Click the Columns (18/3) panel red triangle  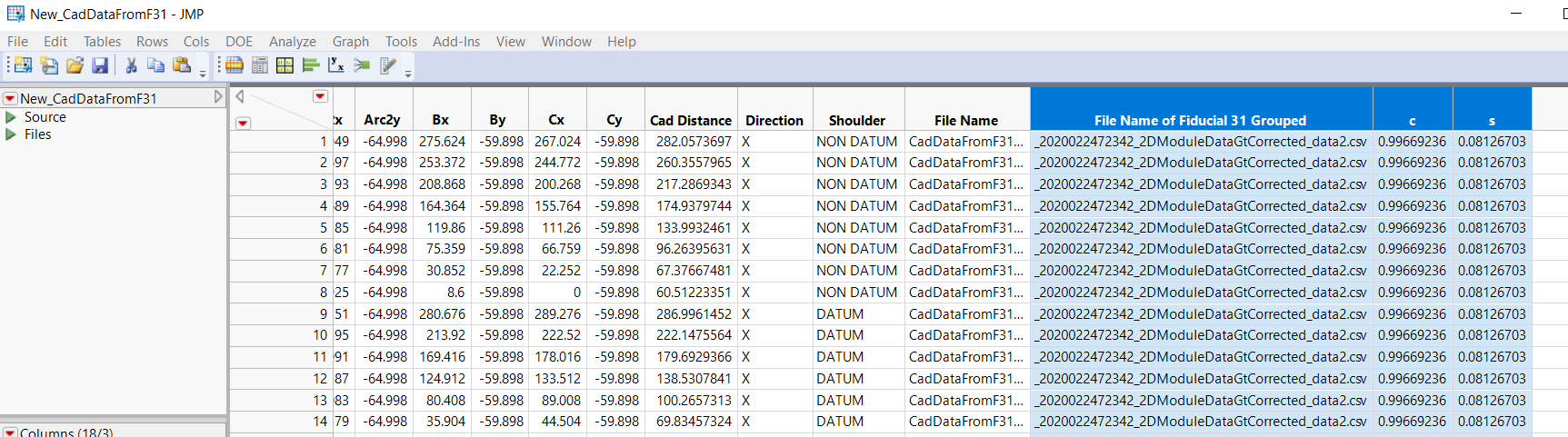[x=10, y=432]
